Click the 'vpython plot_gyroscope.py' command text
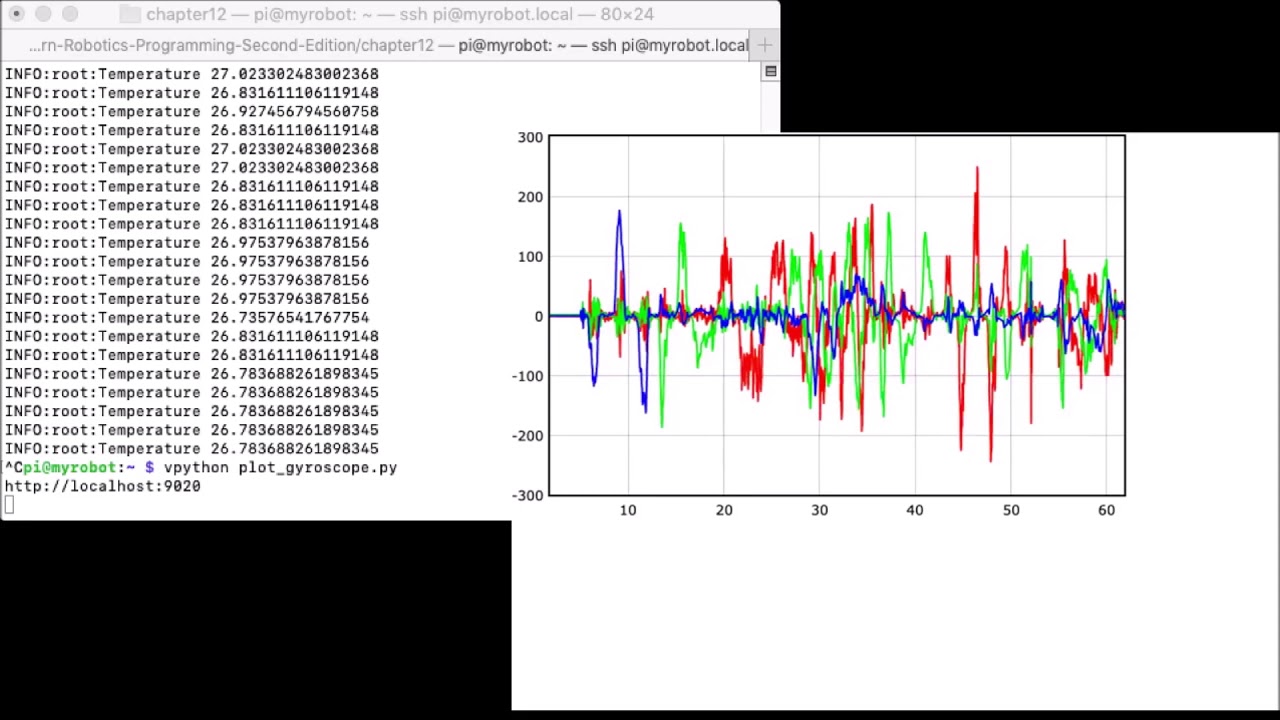Viewport: 1280px width, 720px height. [280, 467]
